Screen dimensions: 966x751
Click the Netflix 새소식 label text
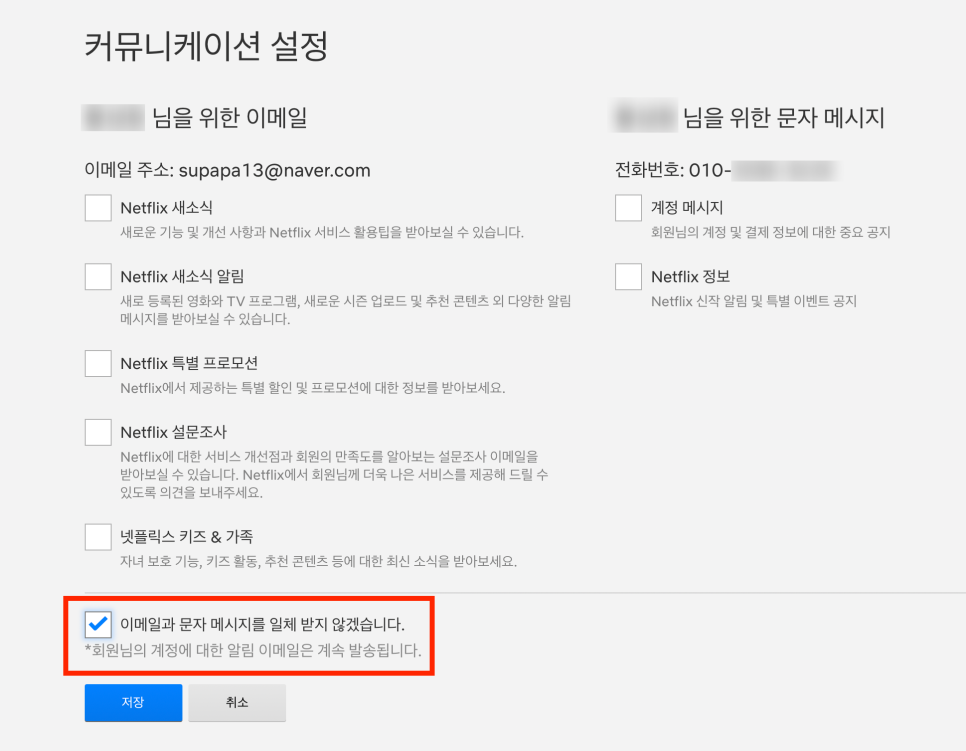coord(166,208)
